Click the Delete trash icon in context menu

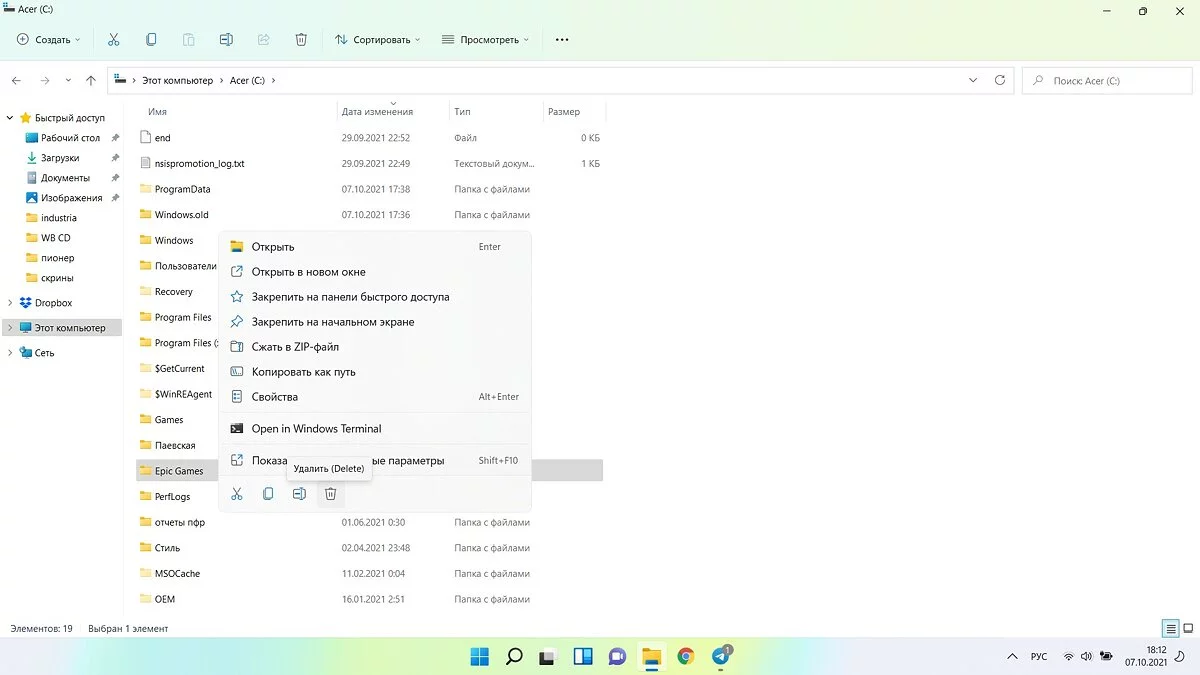click(330, 494)
